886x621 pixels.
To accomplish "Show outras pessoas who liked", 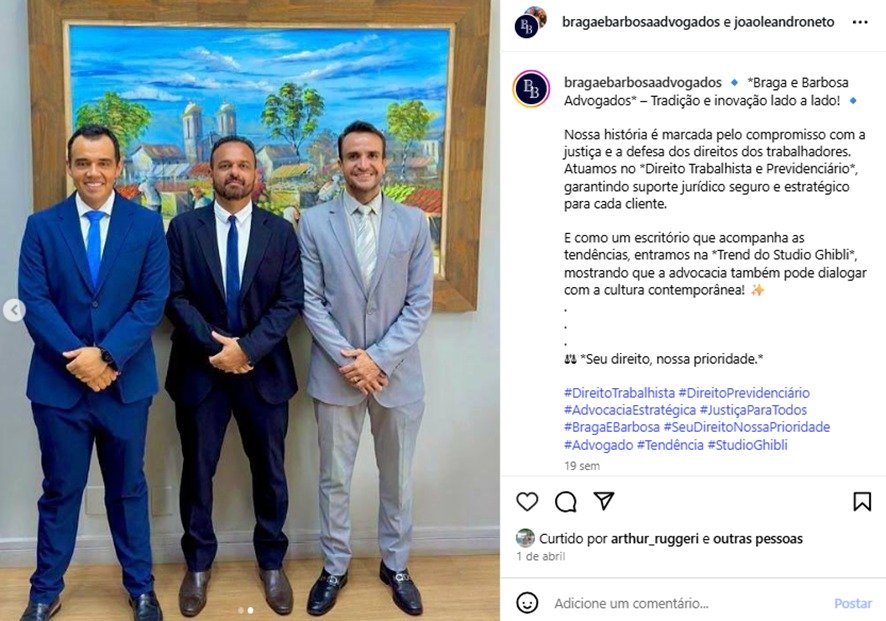I will (758, 539).
